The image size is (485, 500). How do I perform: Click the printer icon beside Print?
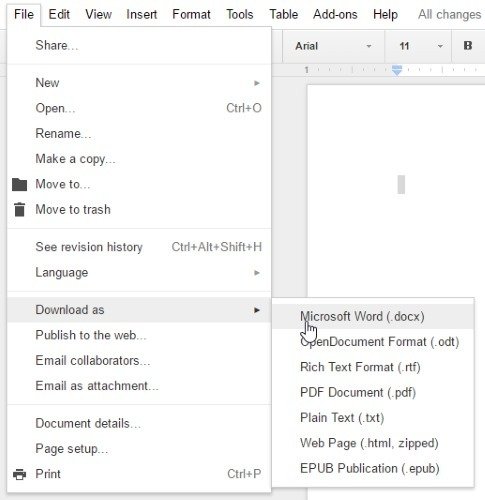click(19, 474)
